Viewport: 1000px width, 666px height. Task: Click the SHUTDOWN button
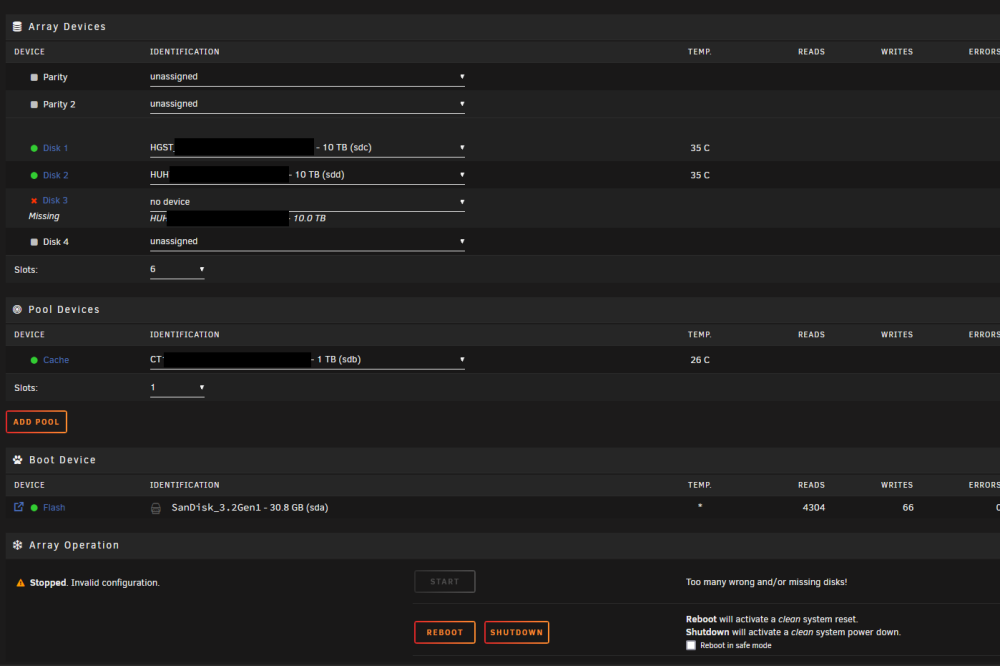[517, 632]
